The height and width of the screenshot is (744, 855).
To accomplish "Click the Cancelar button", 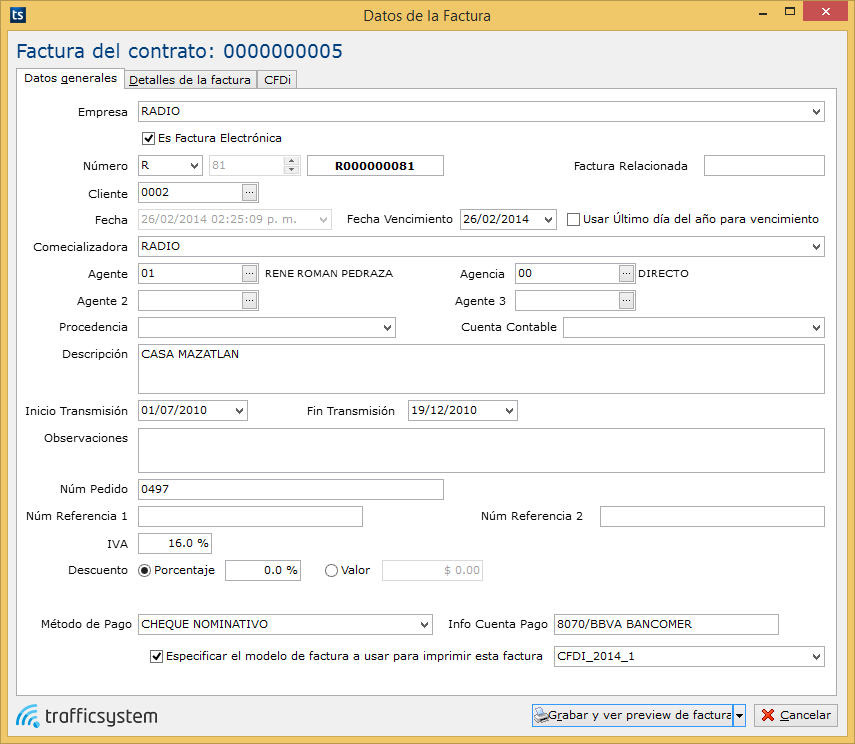I will [x=796, y=716].
